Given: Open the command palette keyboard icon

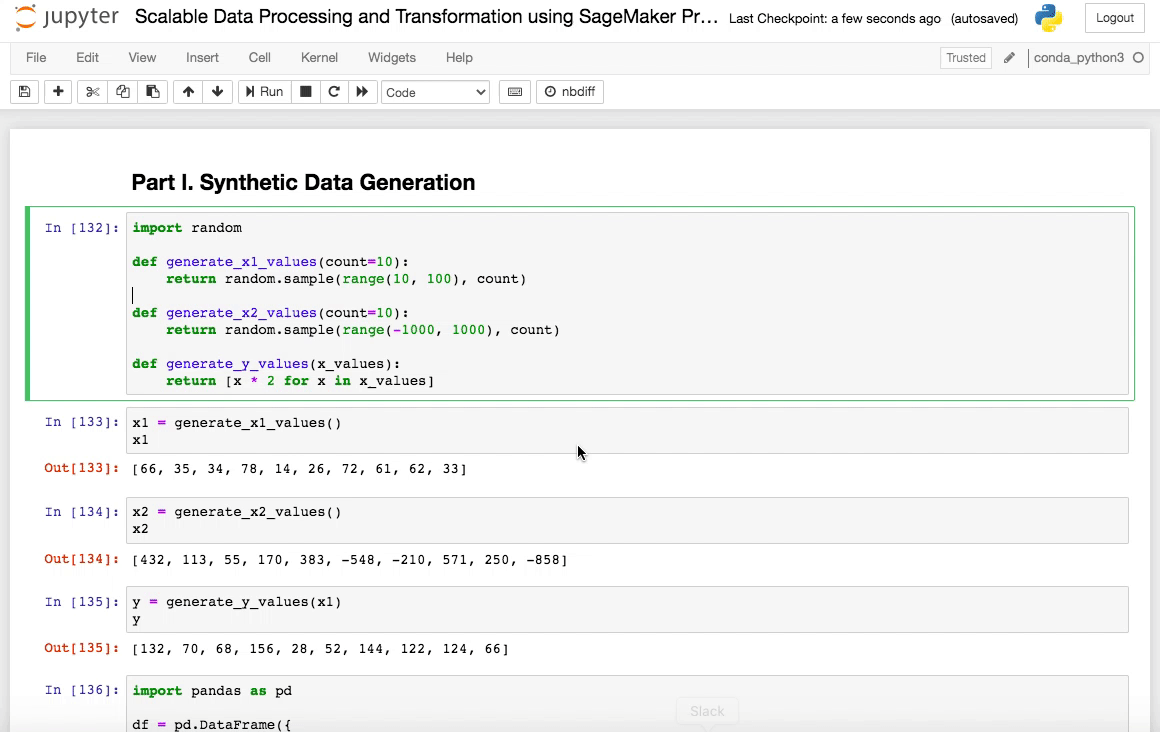Looking at the screenshot, I should (x=515, y=92).
